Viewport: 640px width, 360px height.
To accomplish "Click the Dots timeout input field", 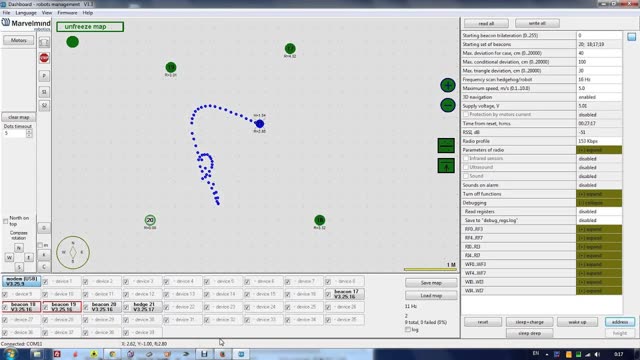I will point(14,133).
